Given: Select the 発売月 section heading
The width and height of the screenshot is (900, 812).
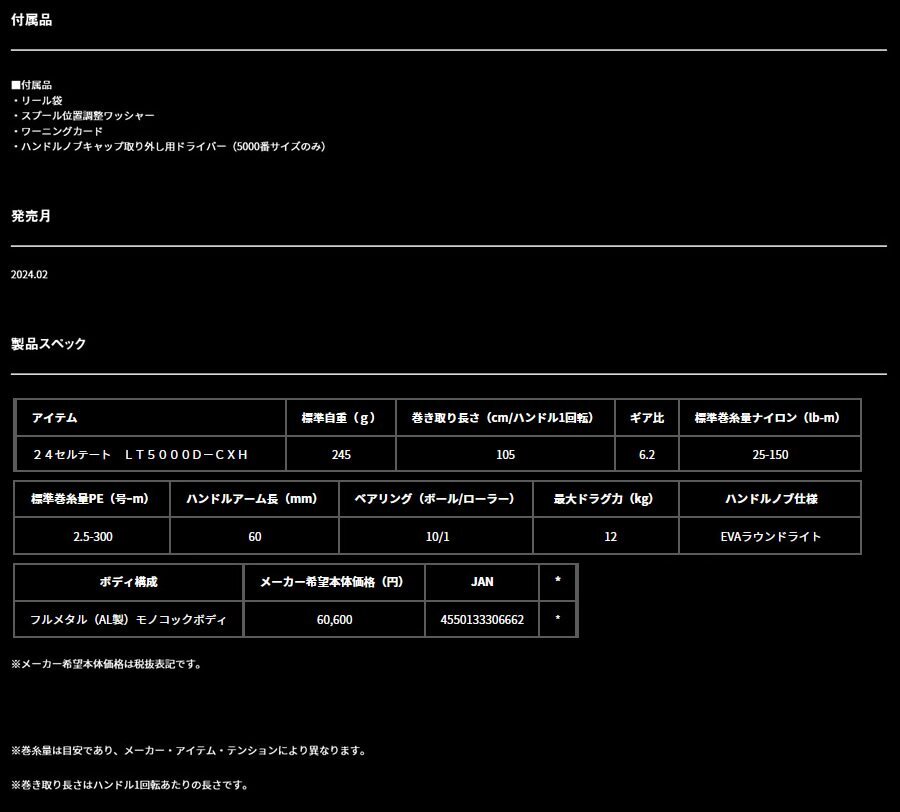Looking at the screenshot, I should click(x=31, y=216).
